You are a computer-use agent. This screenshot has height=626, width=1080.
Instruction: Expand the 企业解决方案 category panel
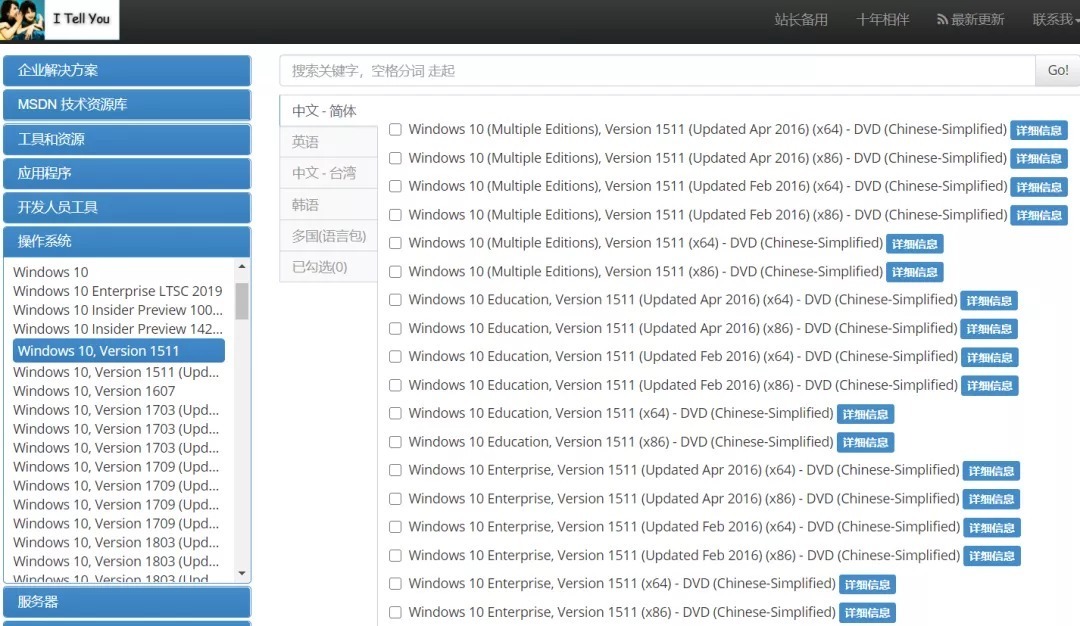tap(126, 71)
